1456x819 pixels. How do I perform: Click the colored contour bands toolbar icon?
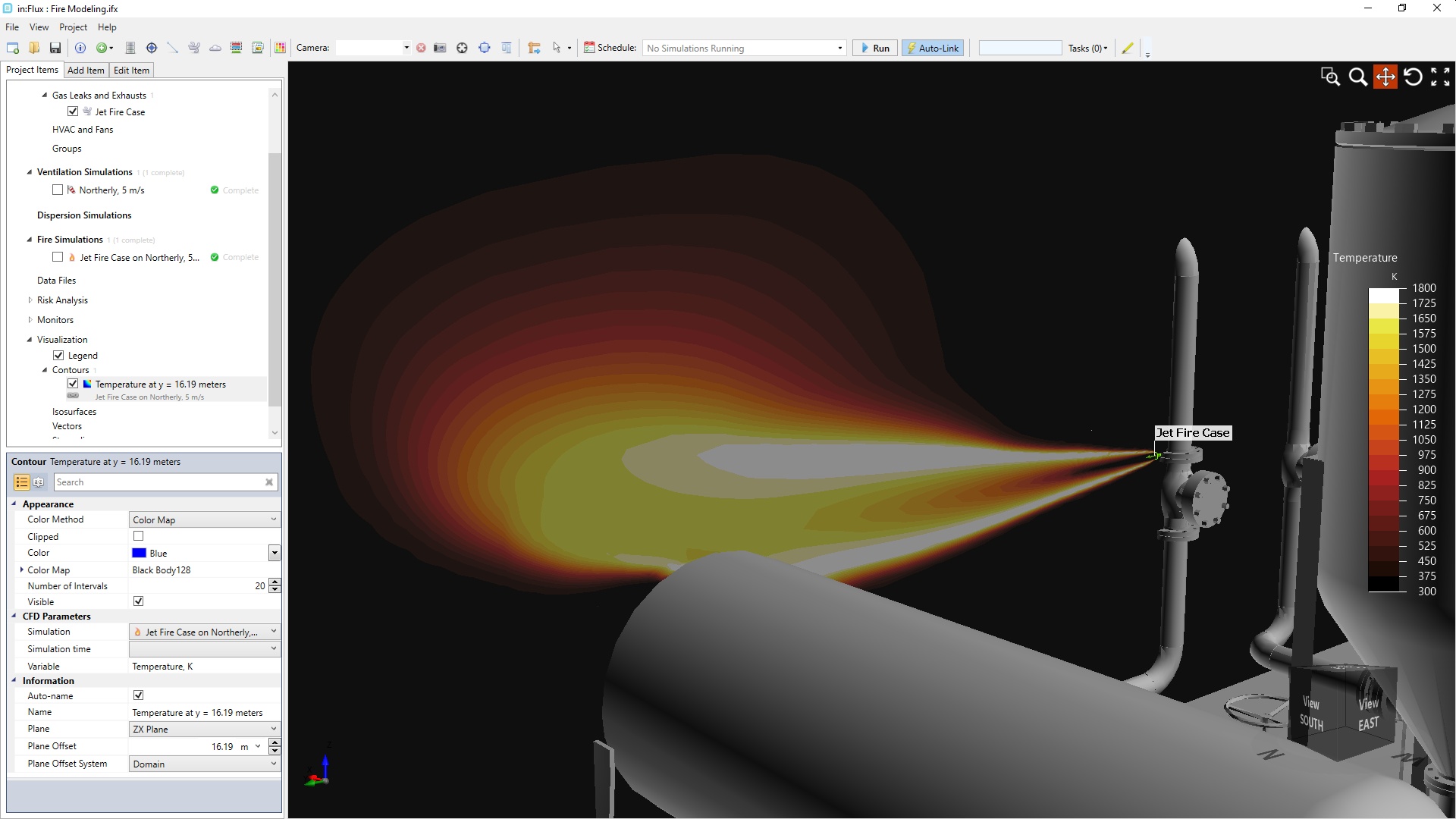[x=237, y=48]
